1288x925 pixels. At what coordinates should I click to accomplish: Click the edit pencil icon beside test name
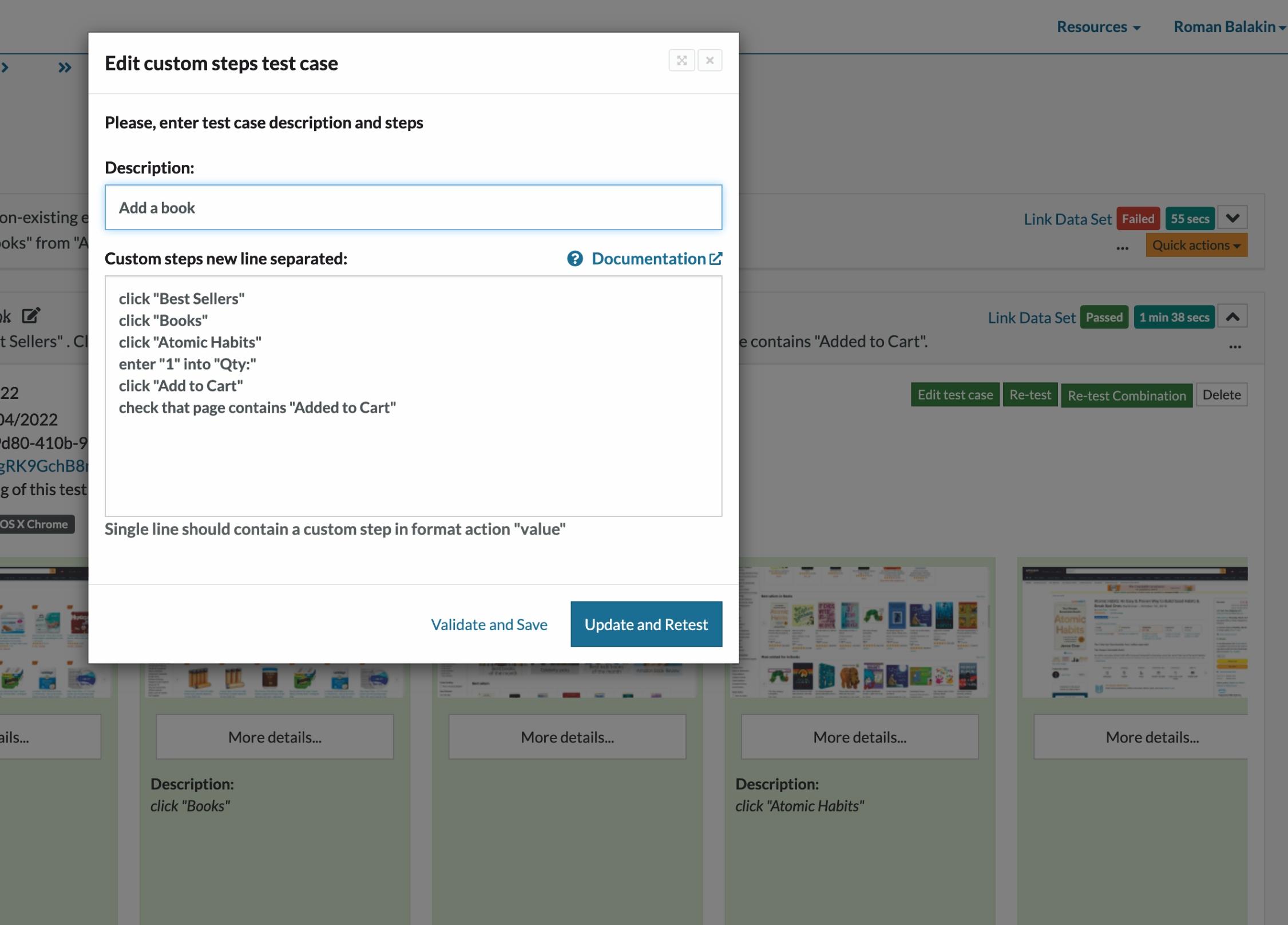[x=31, y=315]
